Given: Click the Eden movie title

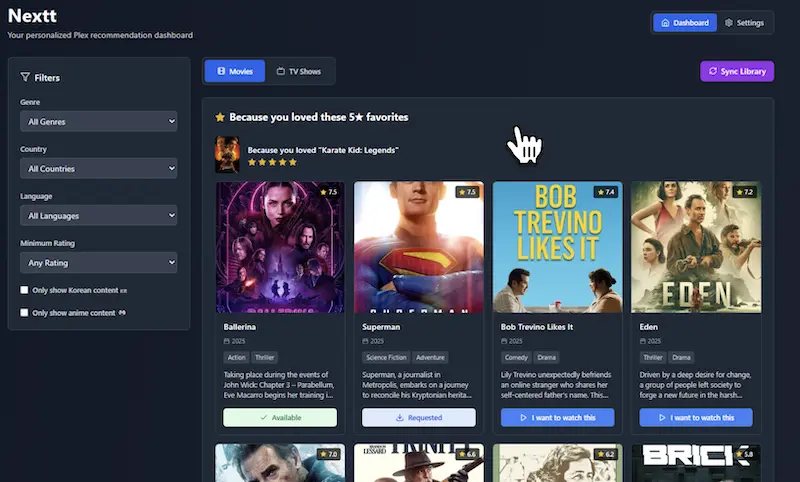Looking at the screenshot, I should [648, 327].
